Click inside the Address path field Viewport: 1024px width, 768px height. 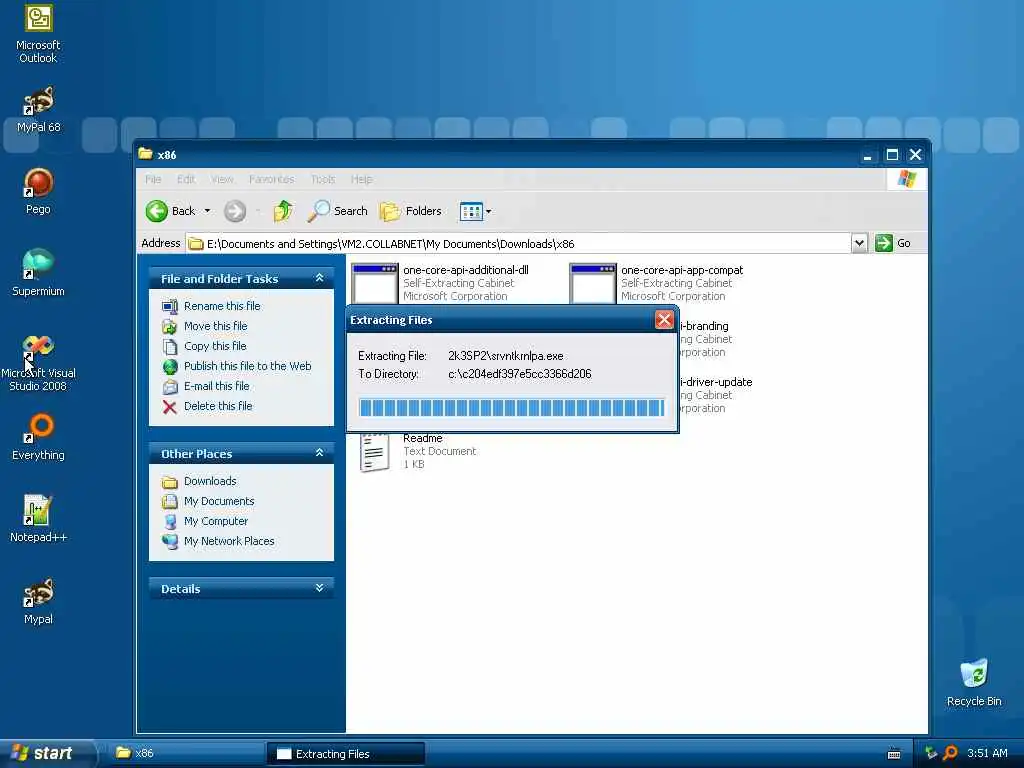coord(519,244)
